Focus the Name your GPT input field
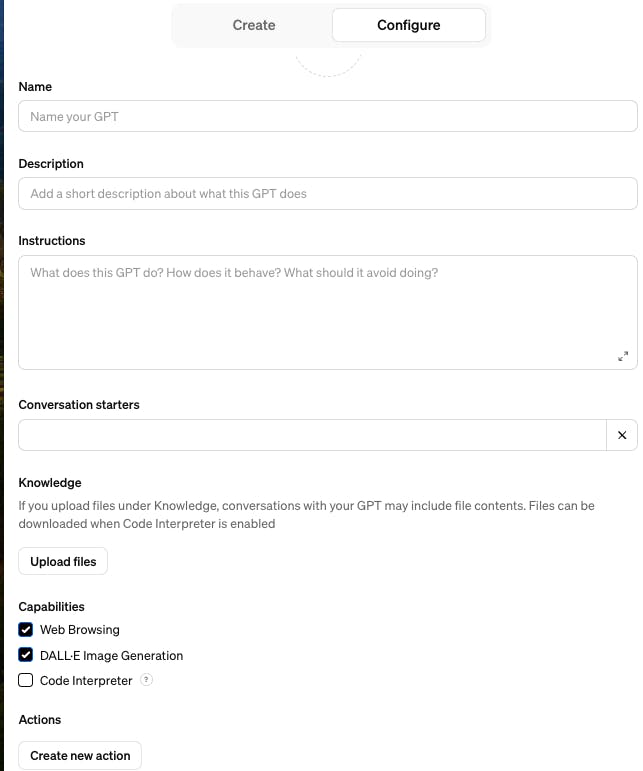Viewport: 643px width, 771px height. 328,117
